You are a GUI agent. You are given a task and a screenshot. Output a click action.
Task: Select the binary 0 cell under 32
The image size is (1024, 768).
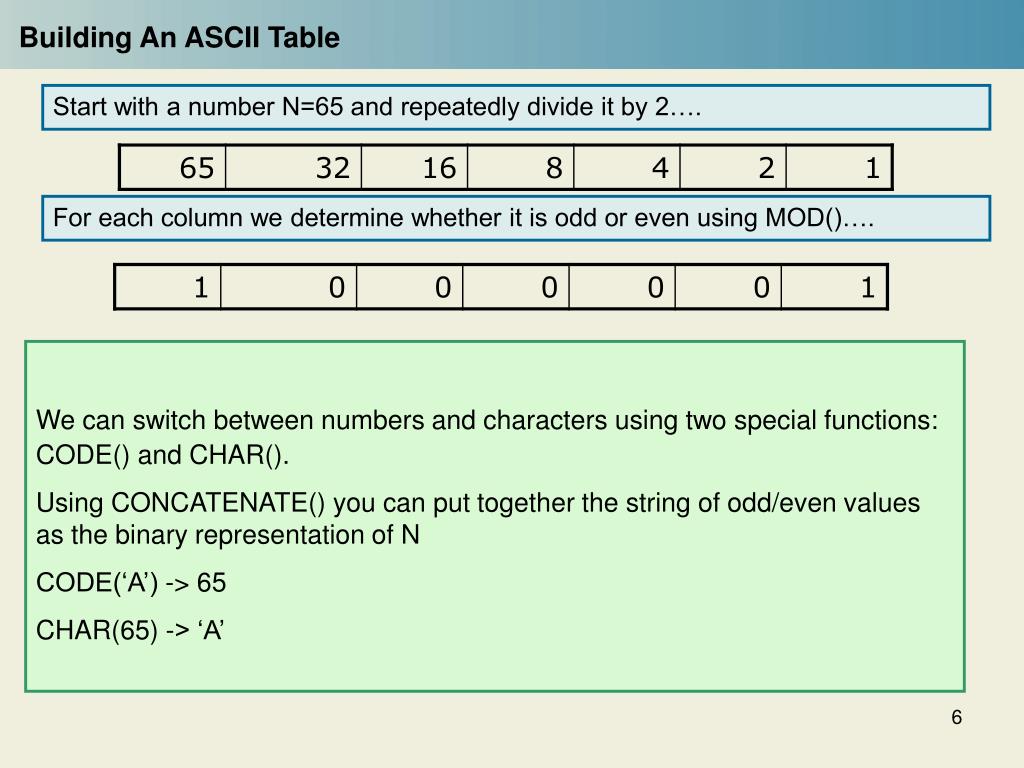[x=289, y=287]
